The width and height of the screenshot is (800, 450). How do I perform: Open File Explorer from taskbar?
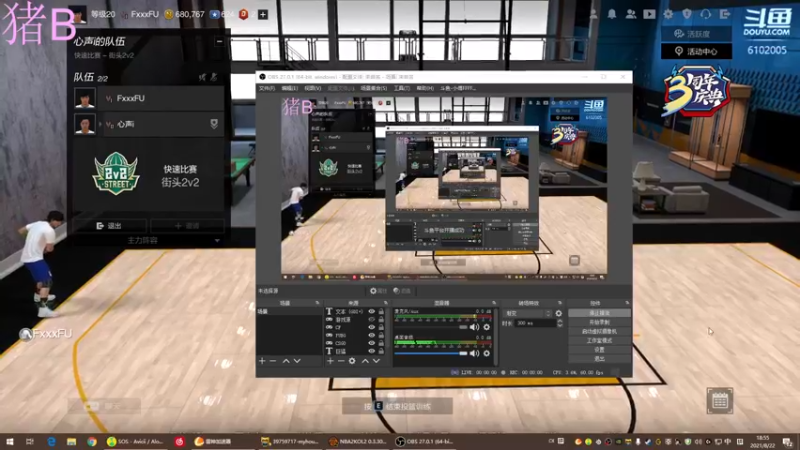(71, 442)
